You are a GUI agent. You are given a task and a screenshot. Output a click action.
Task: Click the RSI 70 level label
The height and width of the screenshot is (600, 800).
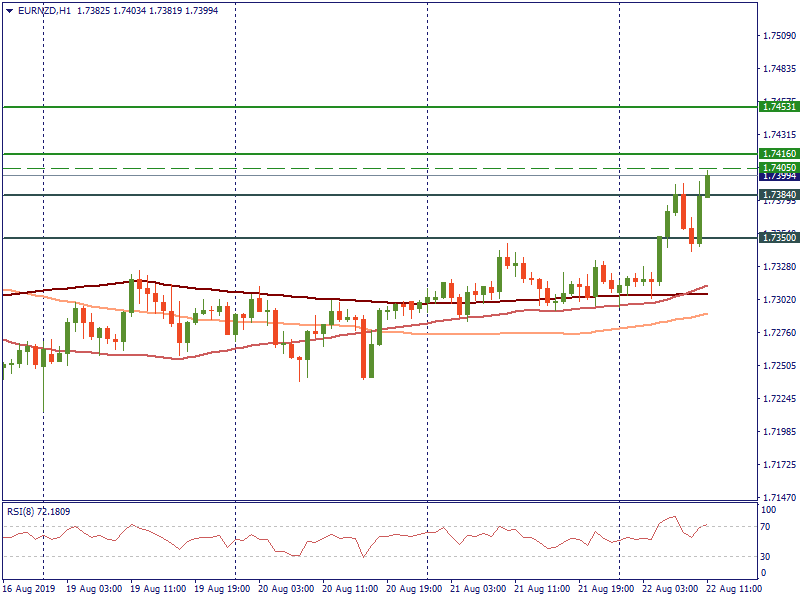click(x=765, y=527)
